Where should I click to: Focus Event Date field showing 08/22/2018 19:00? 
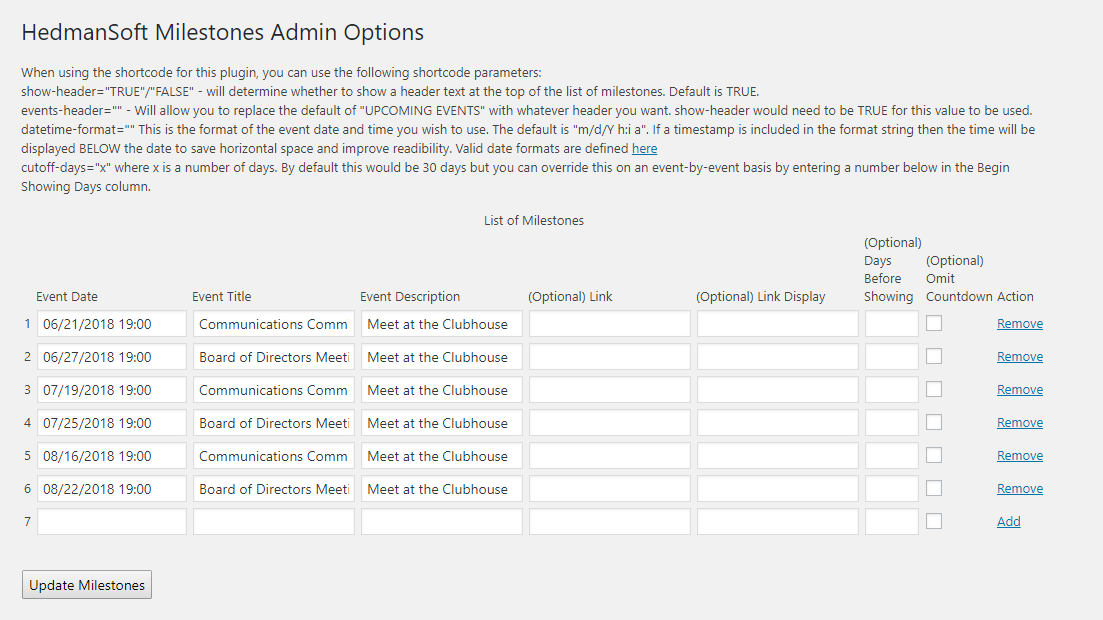tap(112, 489)
